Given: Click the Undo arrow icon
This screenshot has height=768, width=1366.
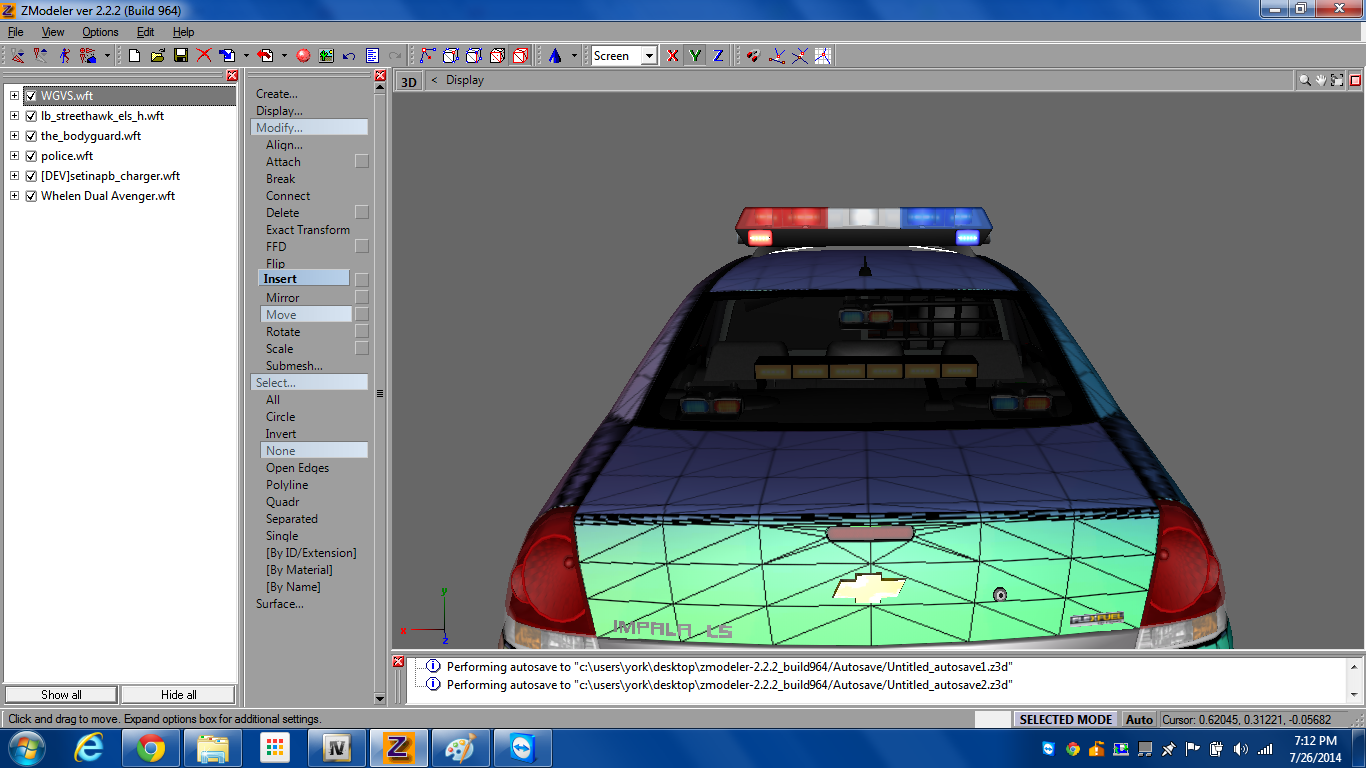Looking at the screenshot, I should click(349, 56).
